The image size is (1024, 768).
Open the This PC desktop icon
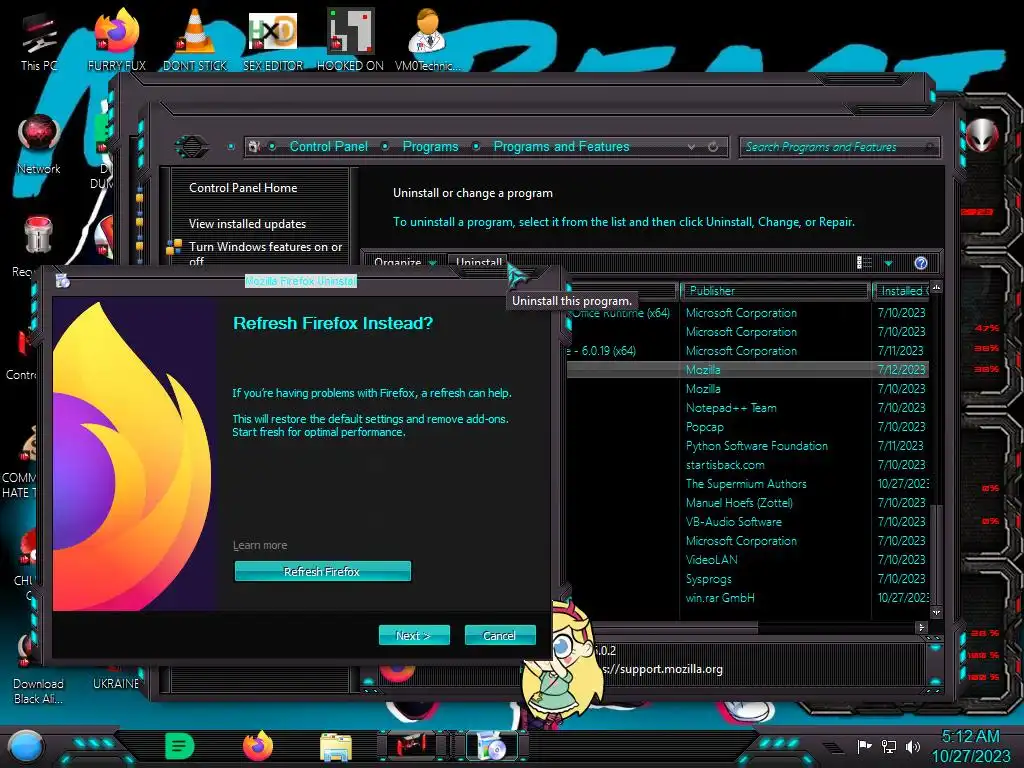point(39,40)
